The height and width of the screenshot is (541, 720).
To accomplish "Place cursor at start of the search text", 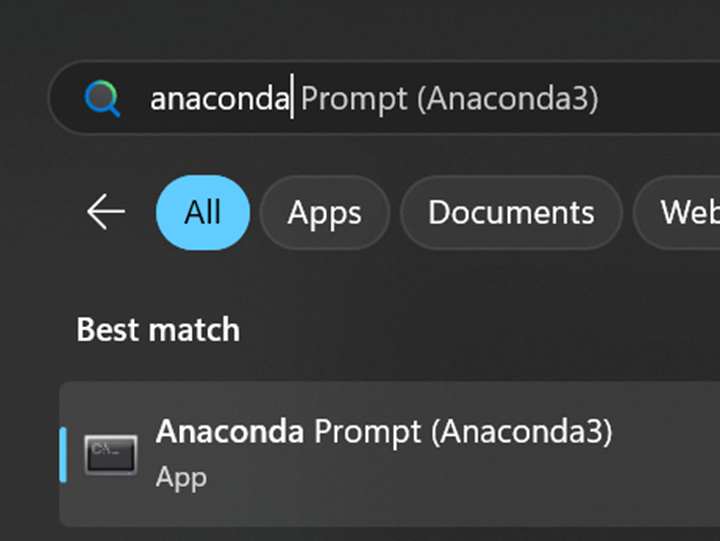I will (x=151, y=99).
